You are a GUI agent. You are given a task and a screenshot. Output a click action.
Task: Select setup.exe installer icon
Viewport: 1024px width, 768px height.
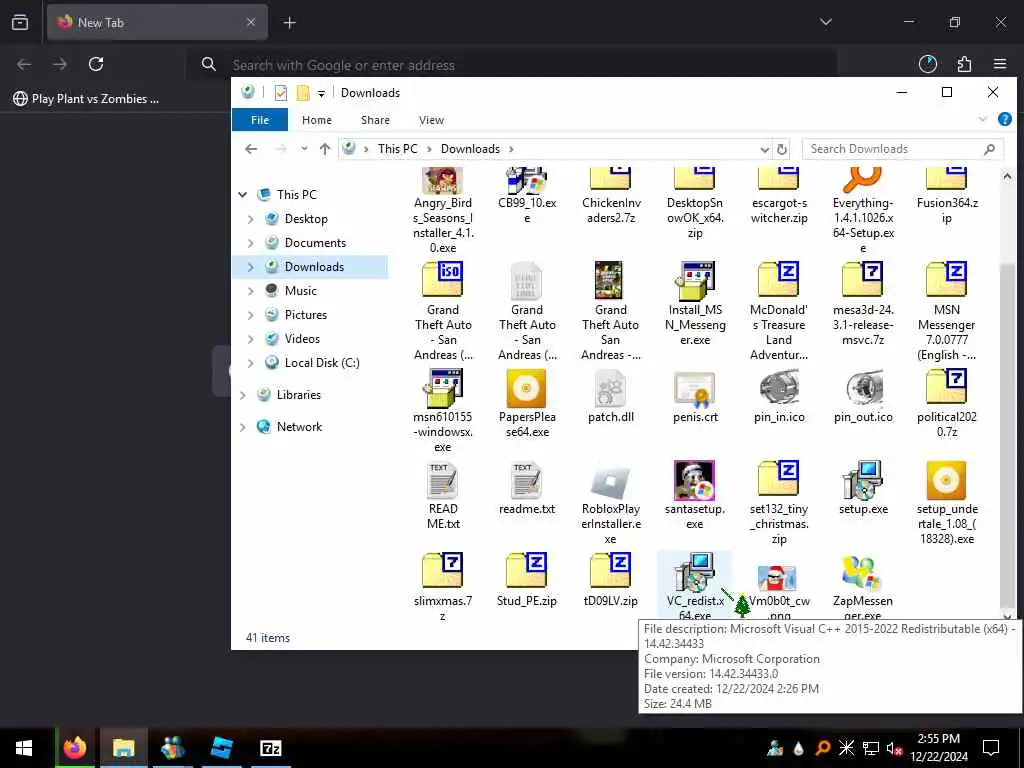(x=863, y=480)
